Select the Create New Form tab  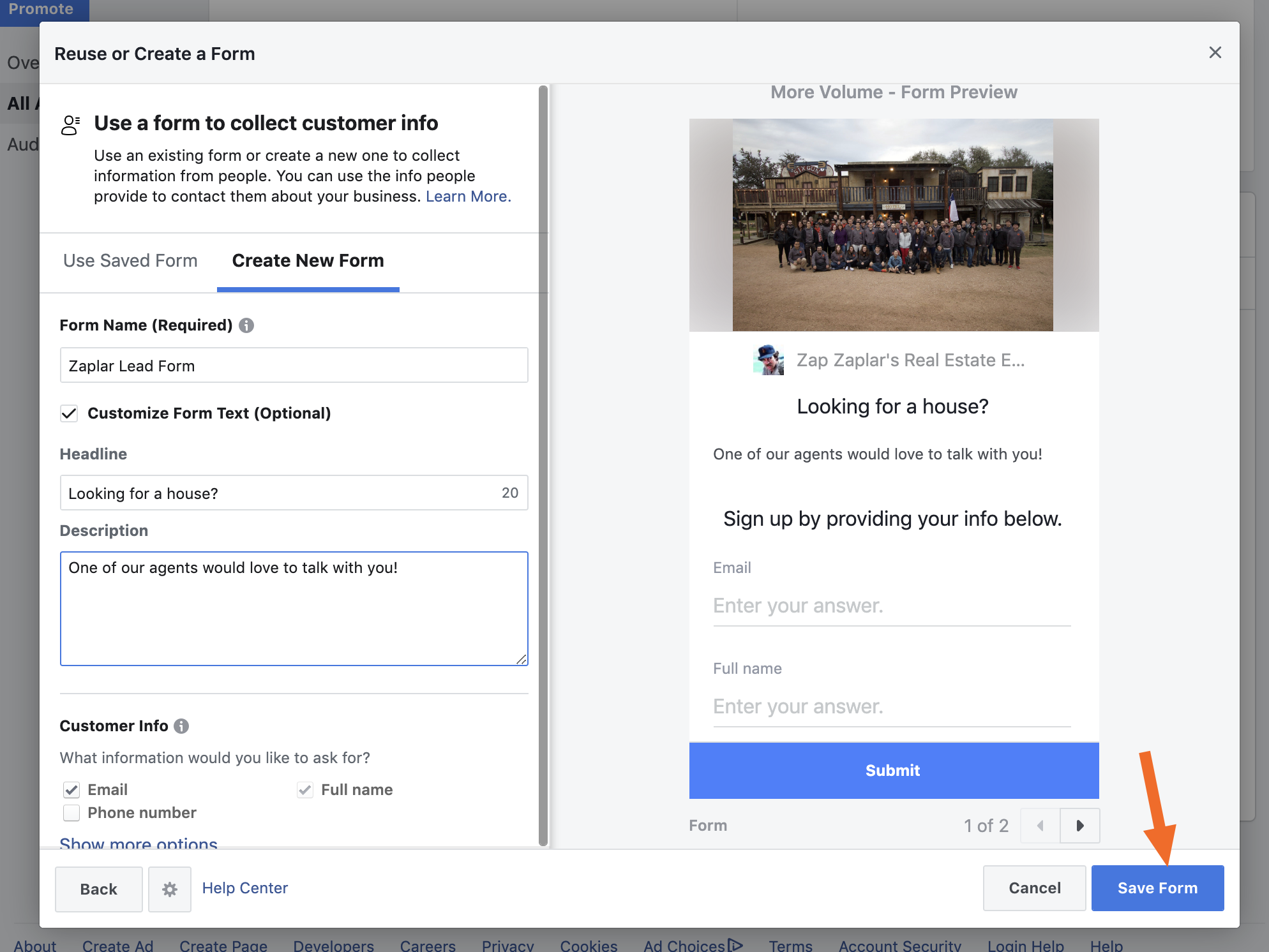click(308, 261)
